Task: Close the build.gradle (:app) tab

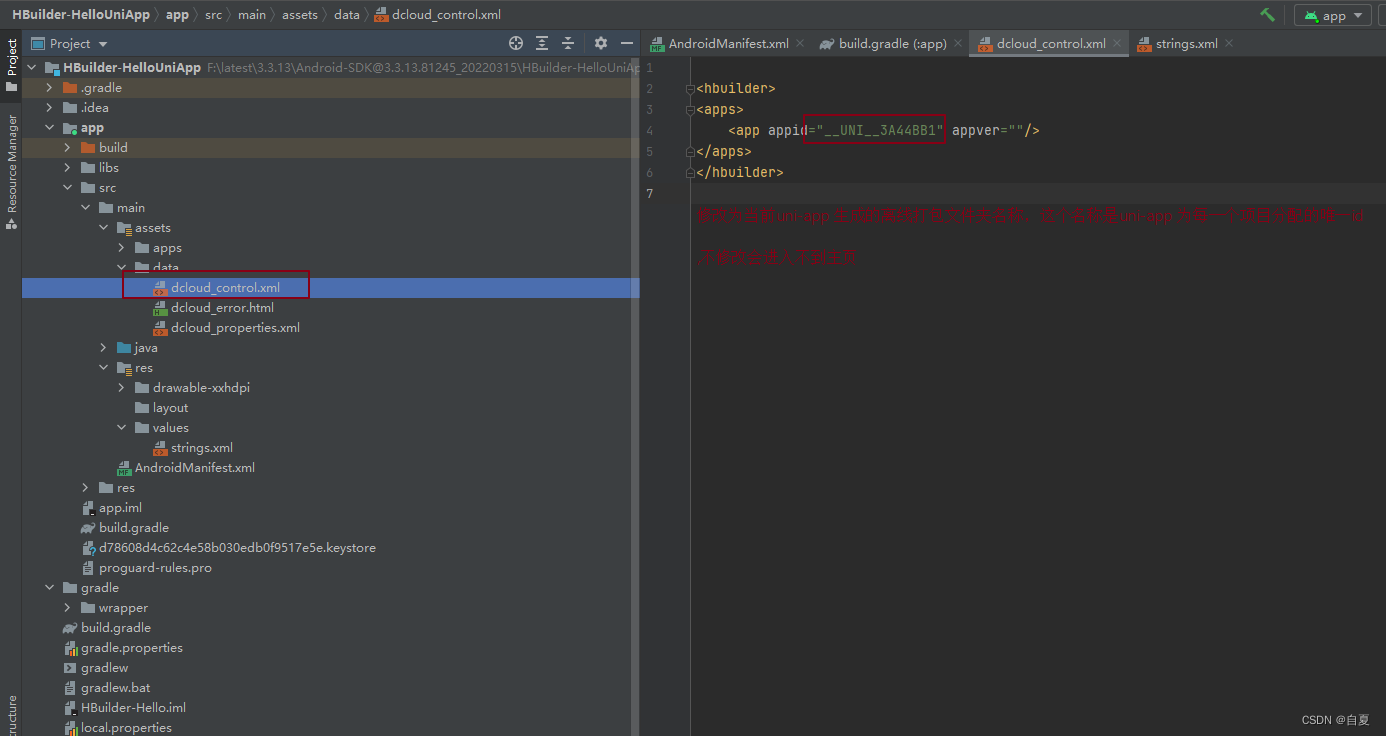Action: (x=958, y=43)
